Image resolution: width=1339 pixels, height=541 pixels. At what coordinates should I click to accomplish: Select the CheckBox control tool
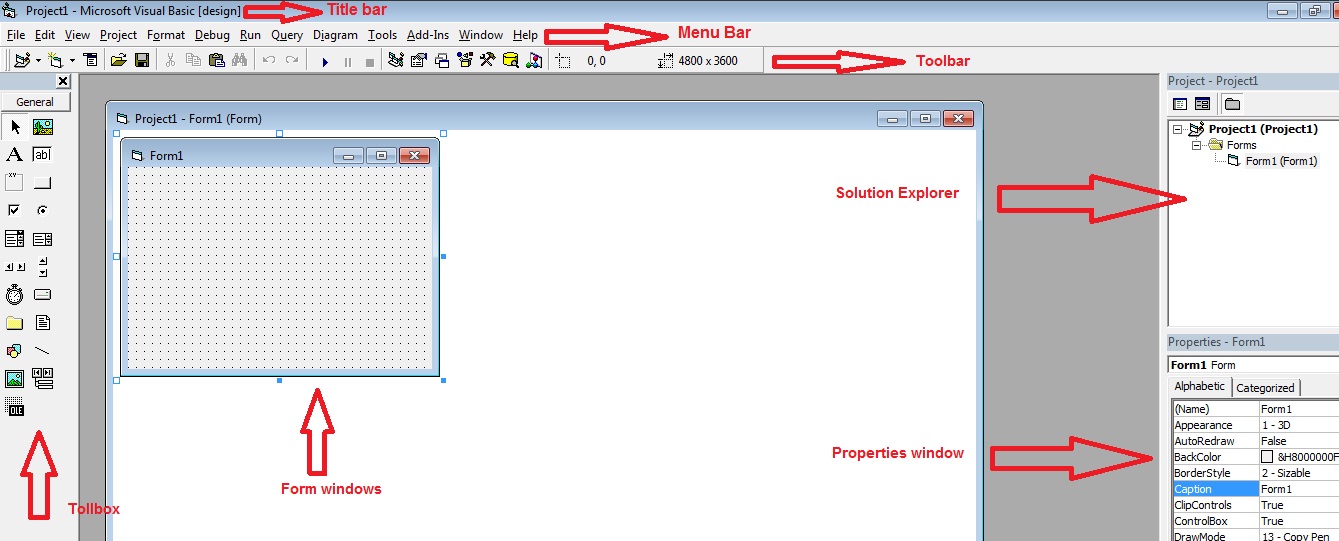pyautogui.click(x=15, y=210)
